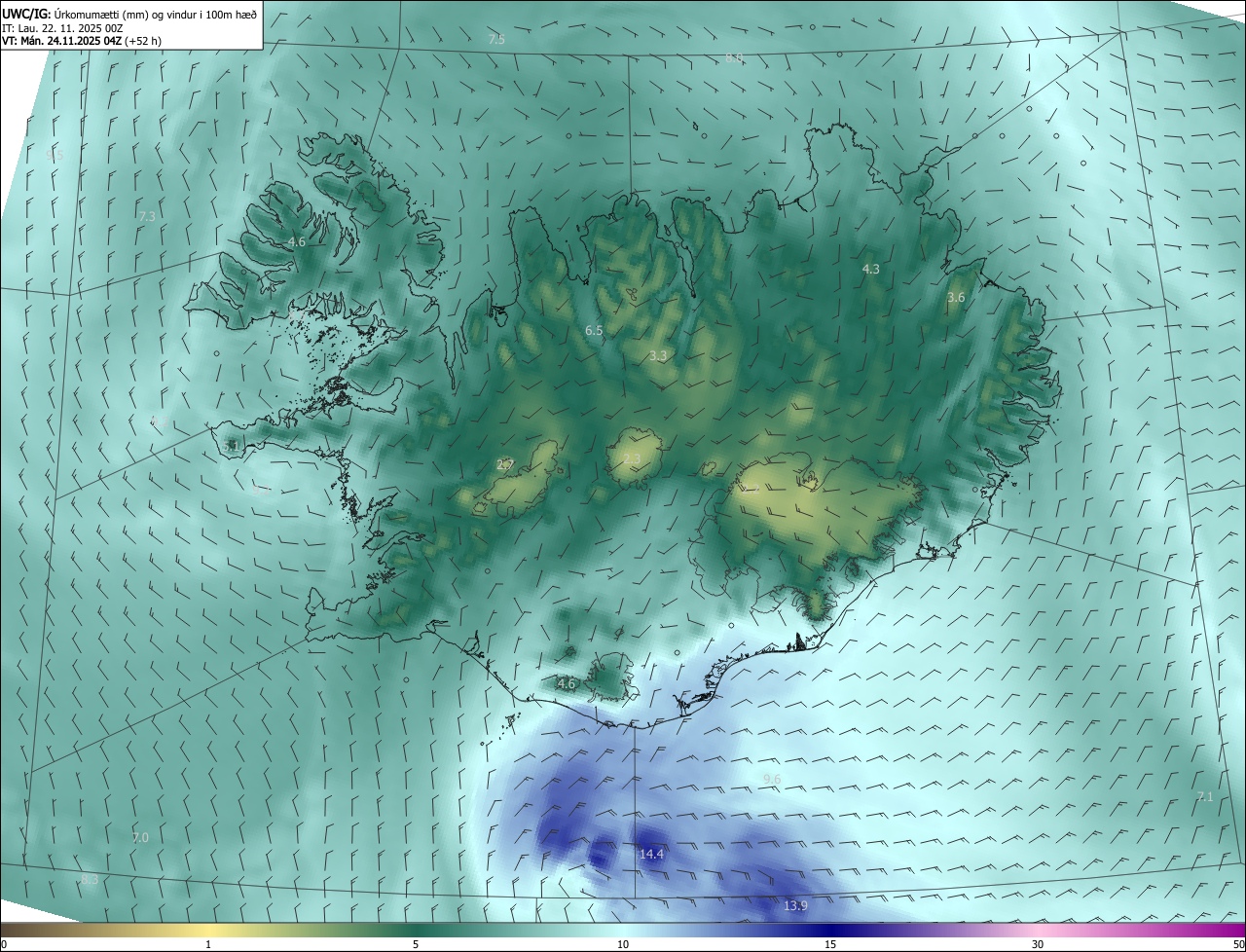Screen dimensions: 1246x952
Task: Click the "10" tick on the colour scale
Action: click(623, 944)
